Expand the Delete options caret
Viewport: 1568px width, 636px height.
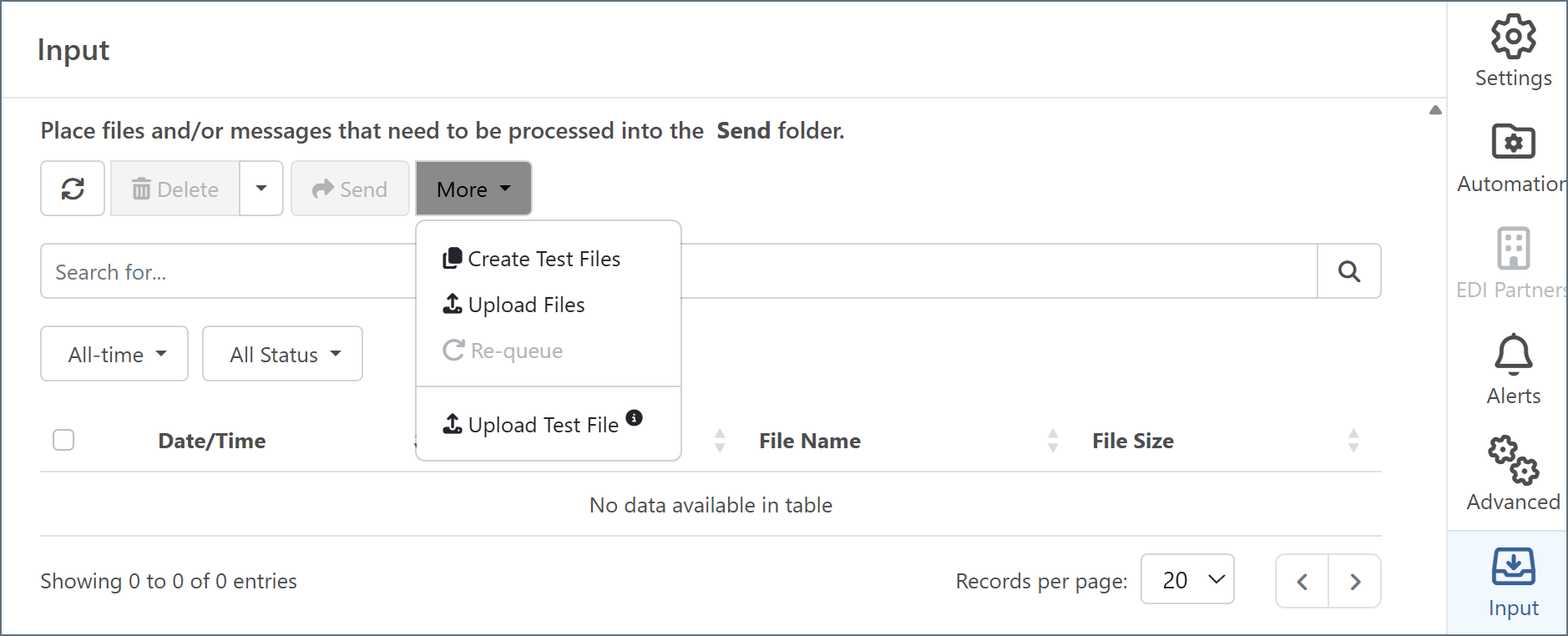pyautogui.click(x=261, y=189)
